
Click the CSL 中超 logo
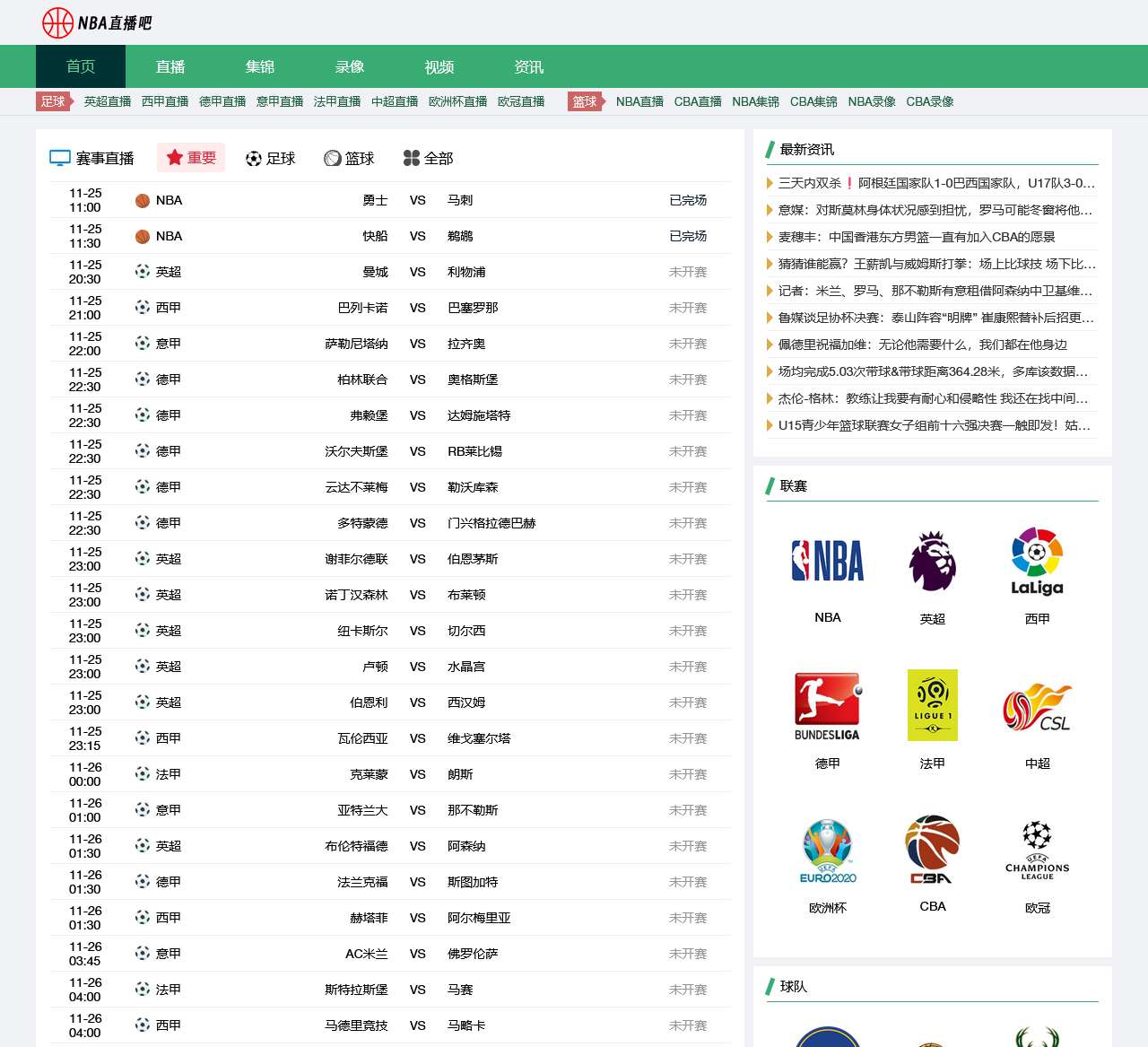(x=1037, y=706)
